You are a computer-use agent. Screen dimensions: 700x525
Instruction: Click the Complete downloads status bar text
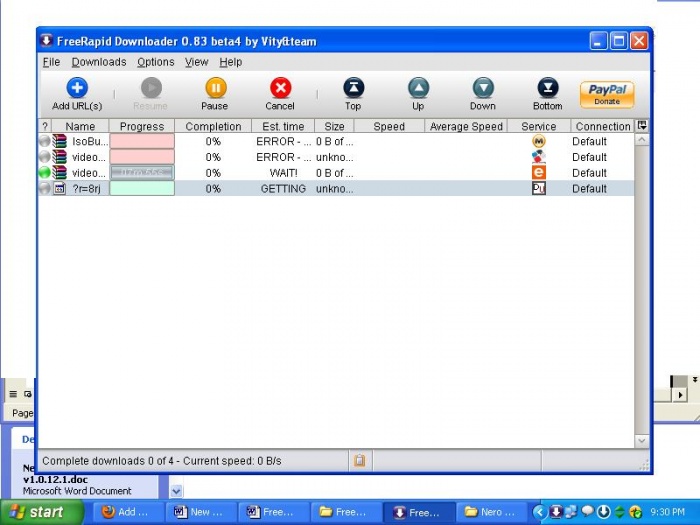(162, 461)
